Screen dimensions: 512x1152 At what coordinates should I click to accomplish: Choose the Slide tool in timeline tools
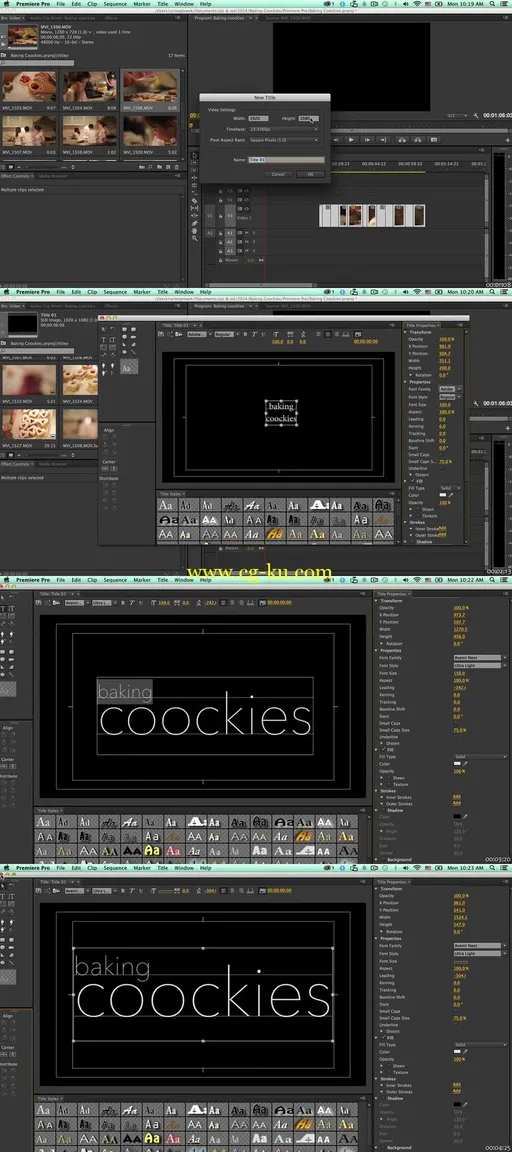(195, 215)
